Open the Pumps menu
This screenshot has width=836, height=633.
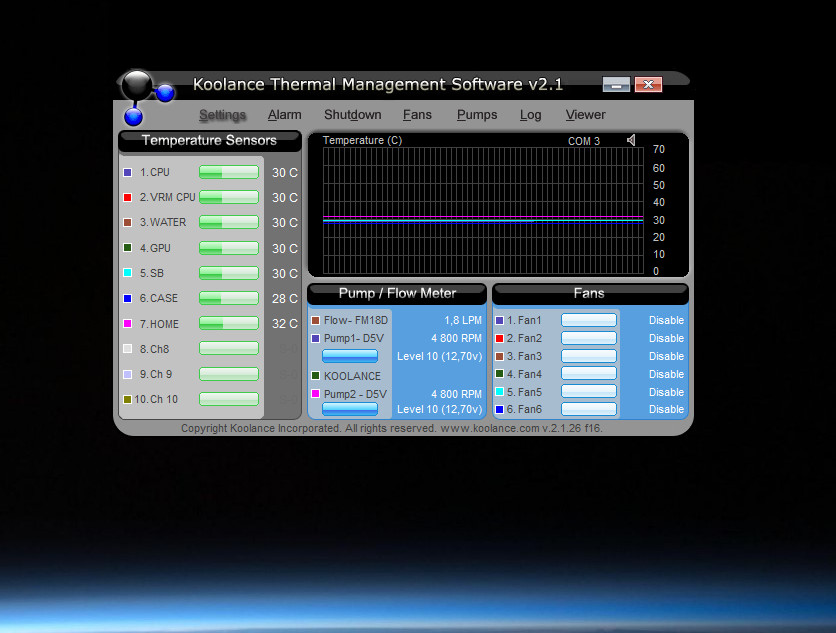477,115
